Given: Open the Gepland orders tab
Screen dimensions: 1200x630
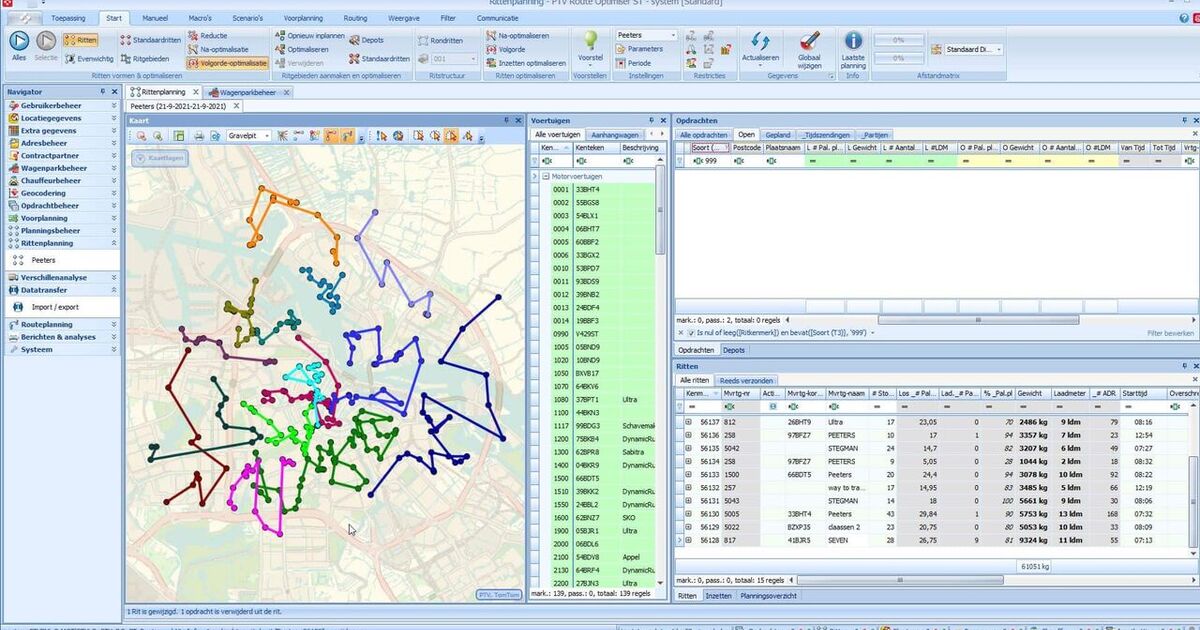Looking at the screenshot, I should pyautogui.click(x=777, y=134).
